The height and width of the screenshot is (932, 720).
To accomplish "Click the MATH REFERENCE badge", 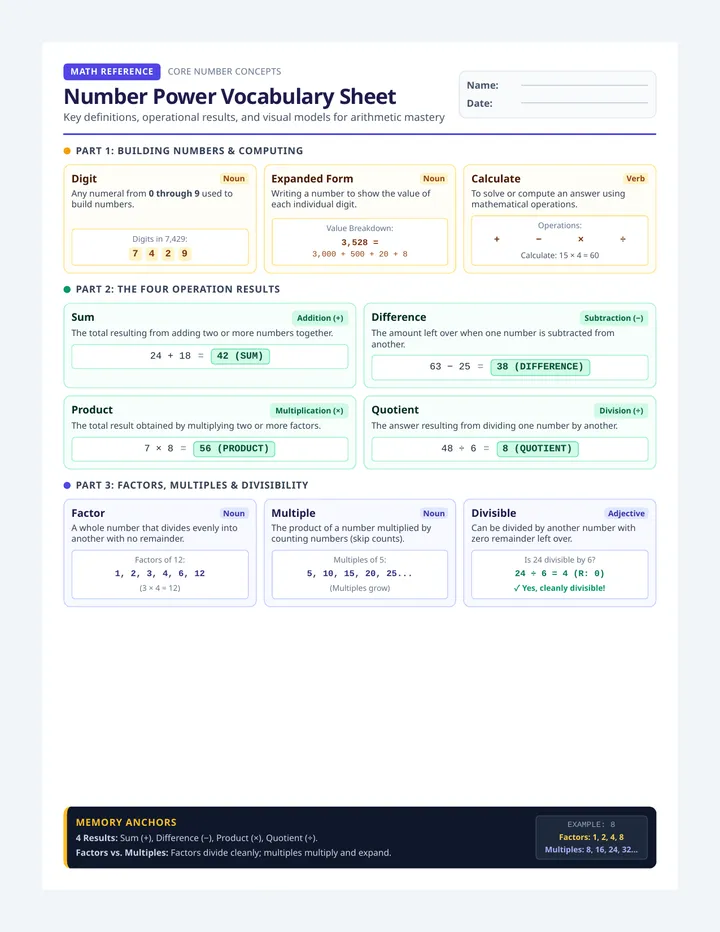I will coord(112,71).
